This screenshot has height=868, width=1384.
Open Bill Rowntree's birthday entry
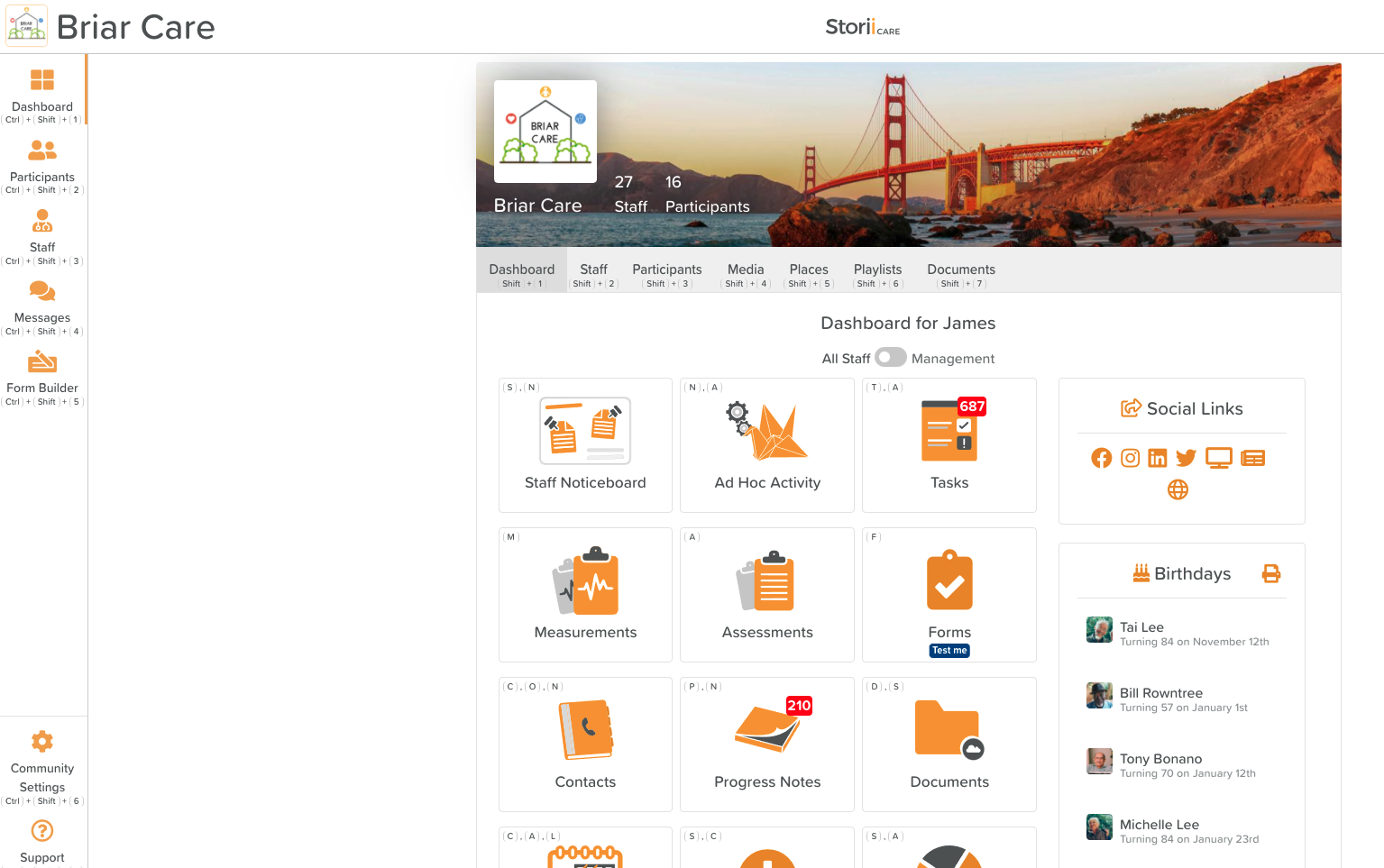coord(1181,699)
